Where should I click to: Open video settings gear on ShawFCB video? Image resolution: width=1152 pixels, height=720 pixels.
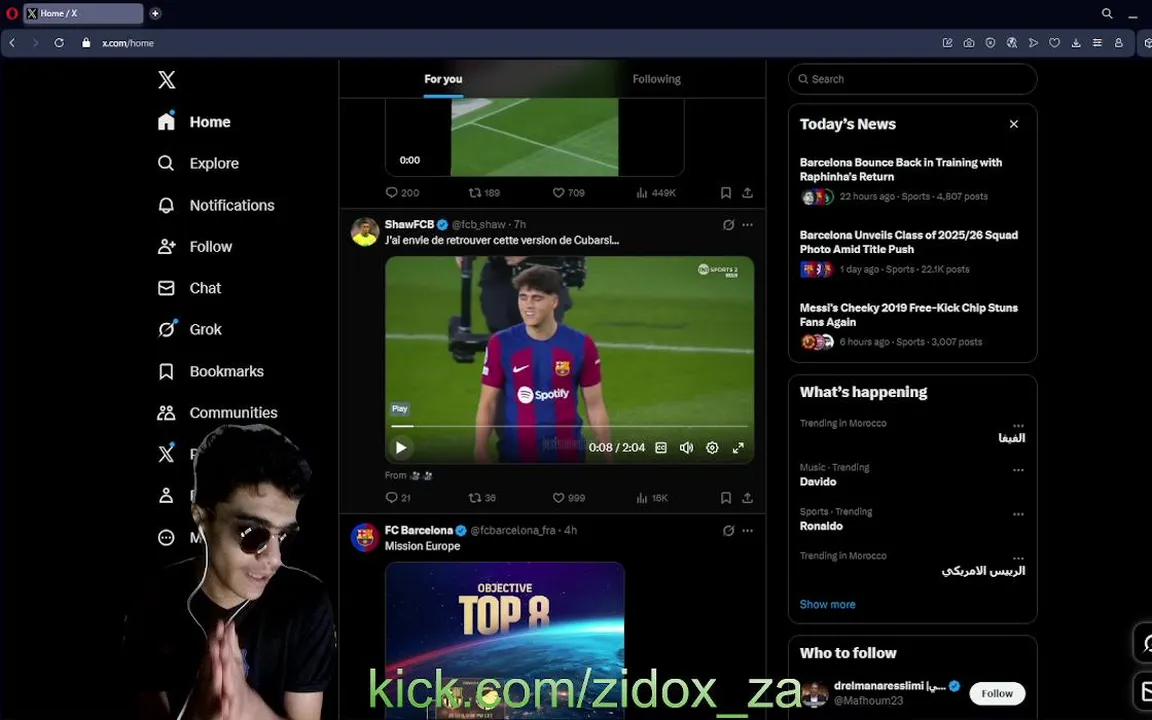712,447
